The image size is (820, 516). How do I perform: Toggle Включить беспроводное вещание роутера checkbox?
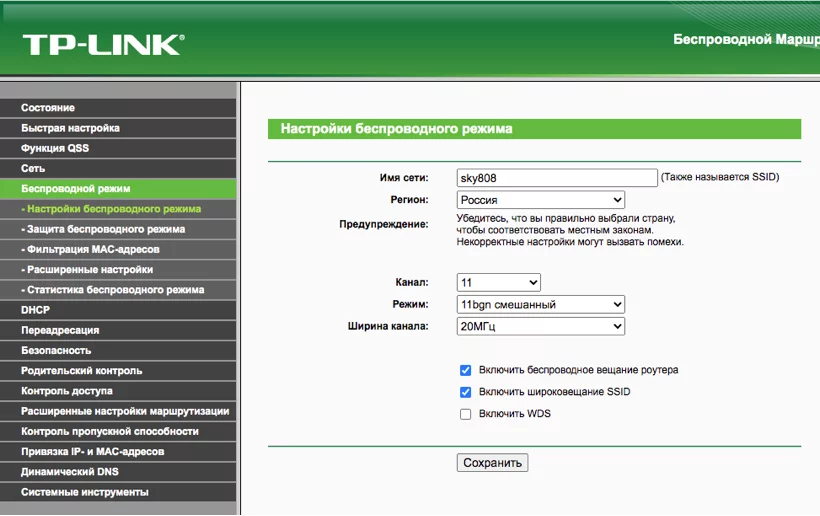point(465,370)
